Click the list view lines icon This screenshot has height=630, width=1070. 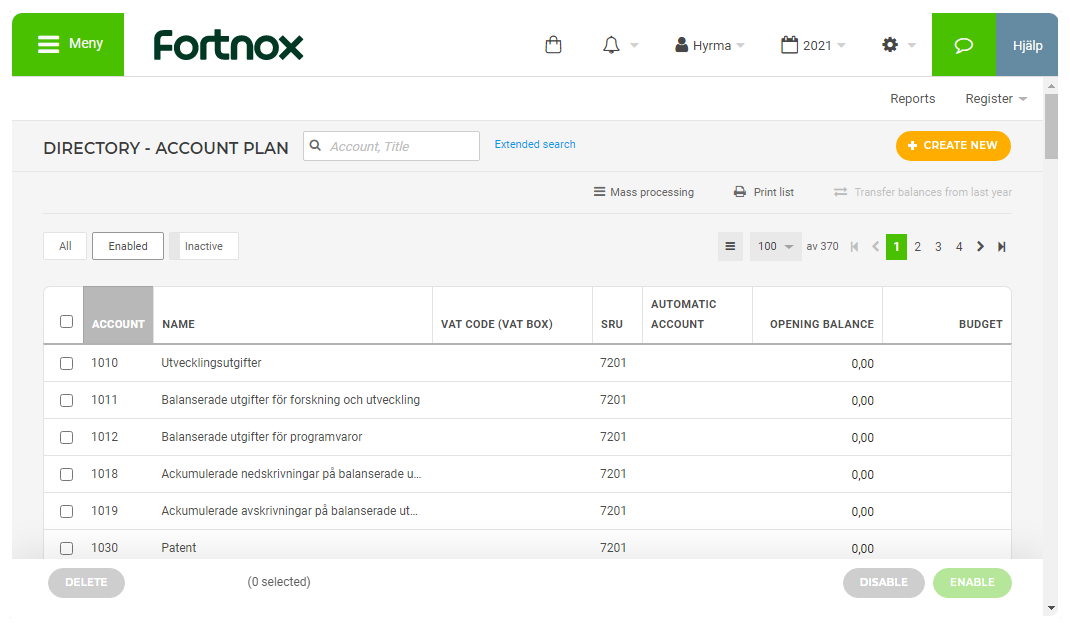click(730, 246)
